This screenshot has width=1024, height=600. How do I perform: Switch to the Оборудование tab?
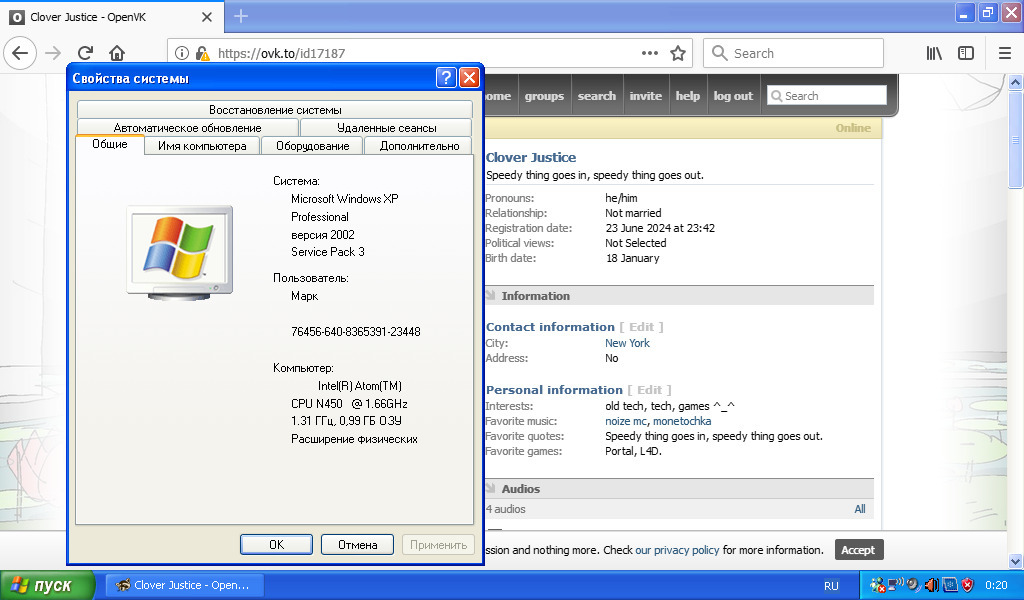point(312,146)
